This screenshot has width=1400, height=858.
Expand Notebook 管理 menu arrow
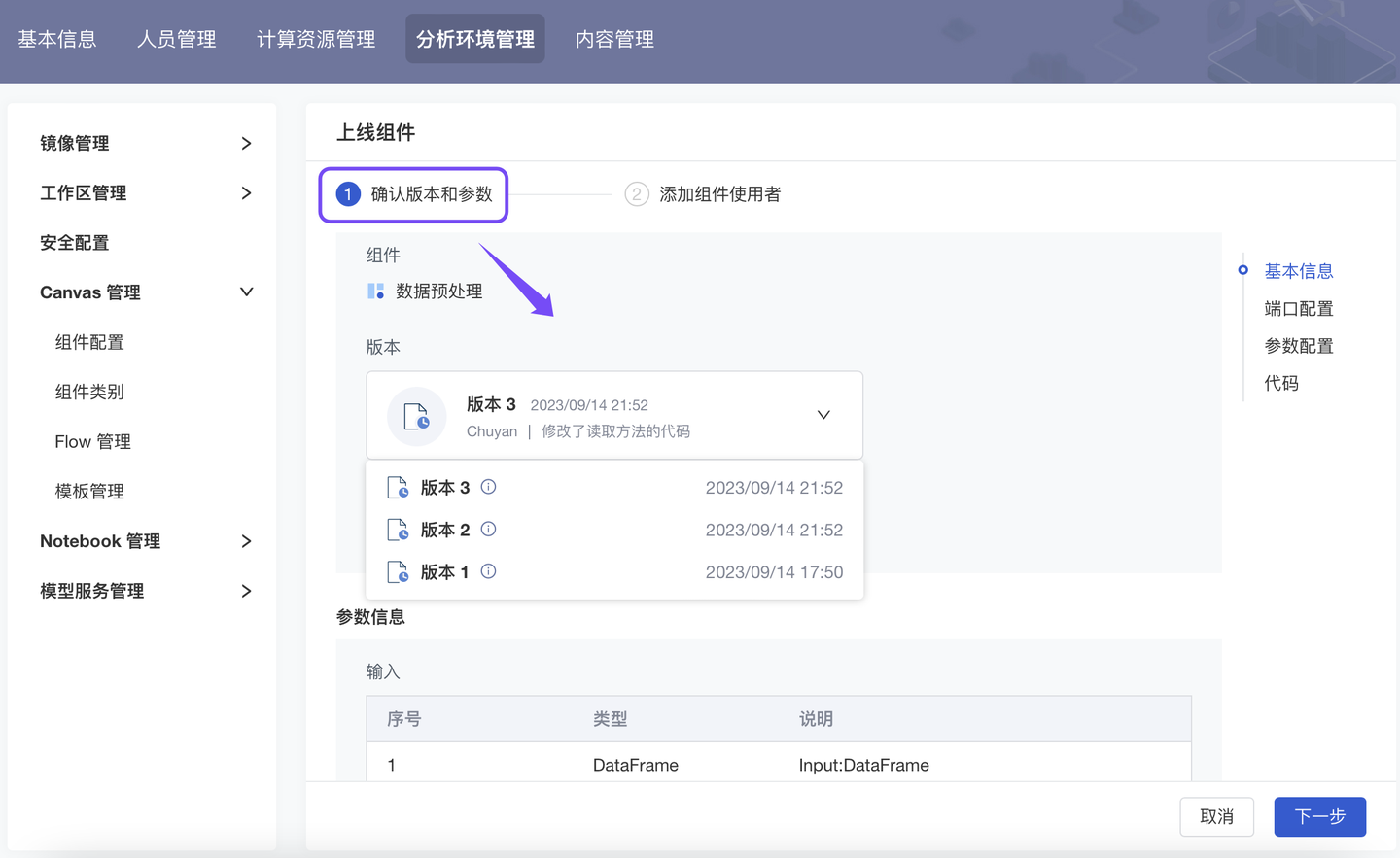click(x=246, y=541)
